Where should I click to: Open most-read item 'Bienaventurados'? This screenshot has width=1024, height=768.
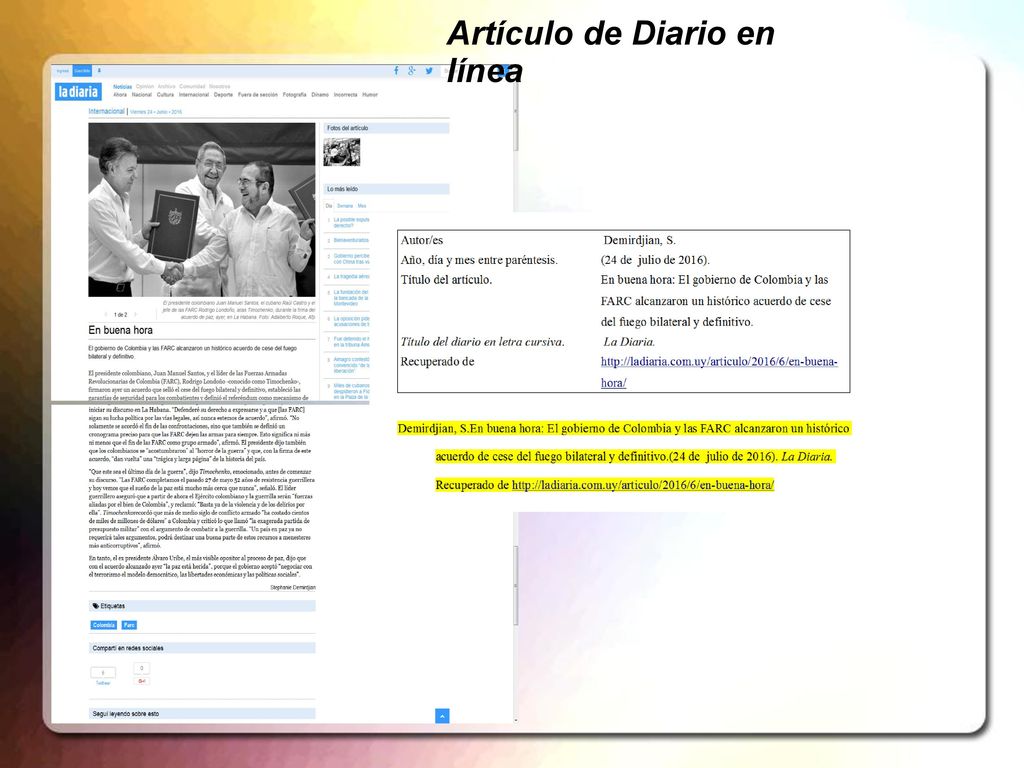coord(351,240)
